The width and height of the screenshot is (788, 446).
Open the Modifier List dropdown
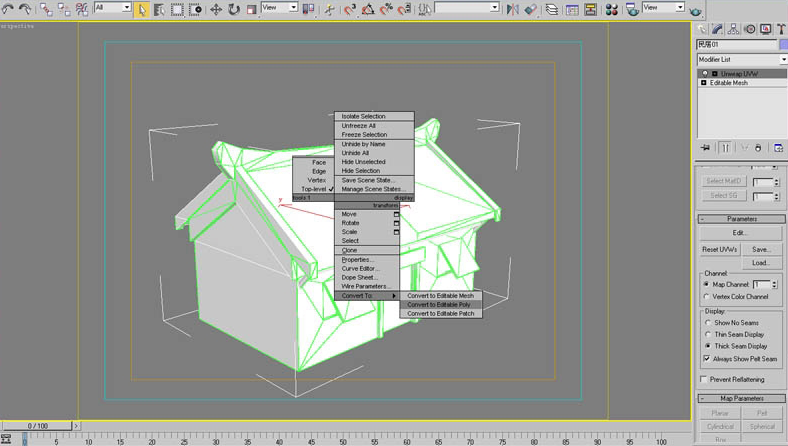(741, 60)
